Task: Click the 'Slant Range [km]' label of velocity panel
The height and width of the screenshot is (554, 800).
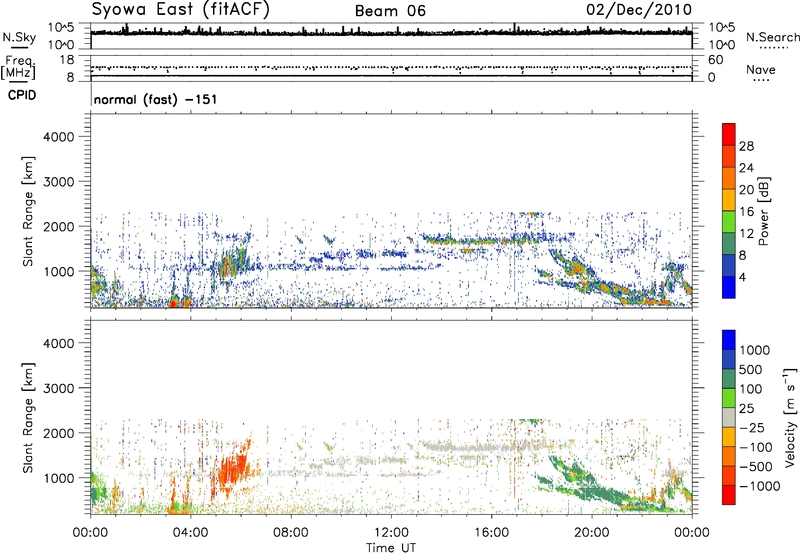Action: click(28, 418)
